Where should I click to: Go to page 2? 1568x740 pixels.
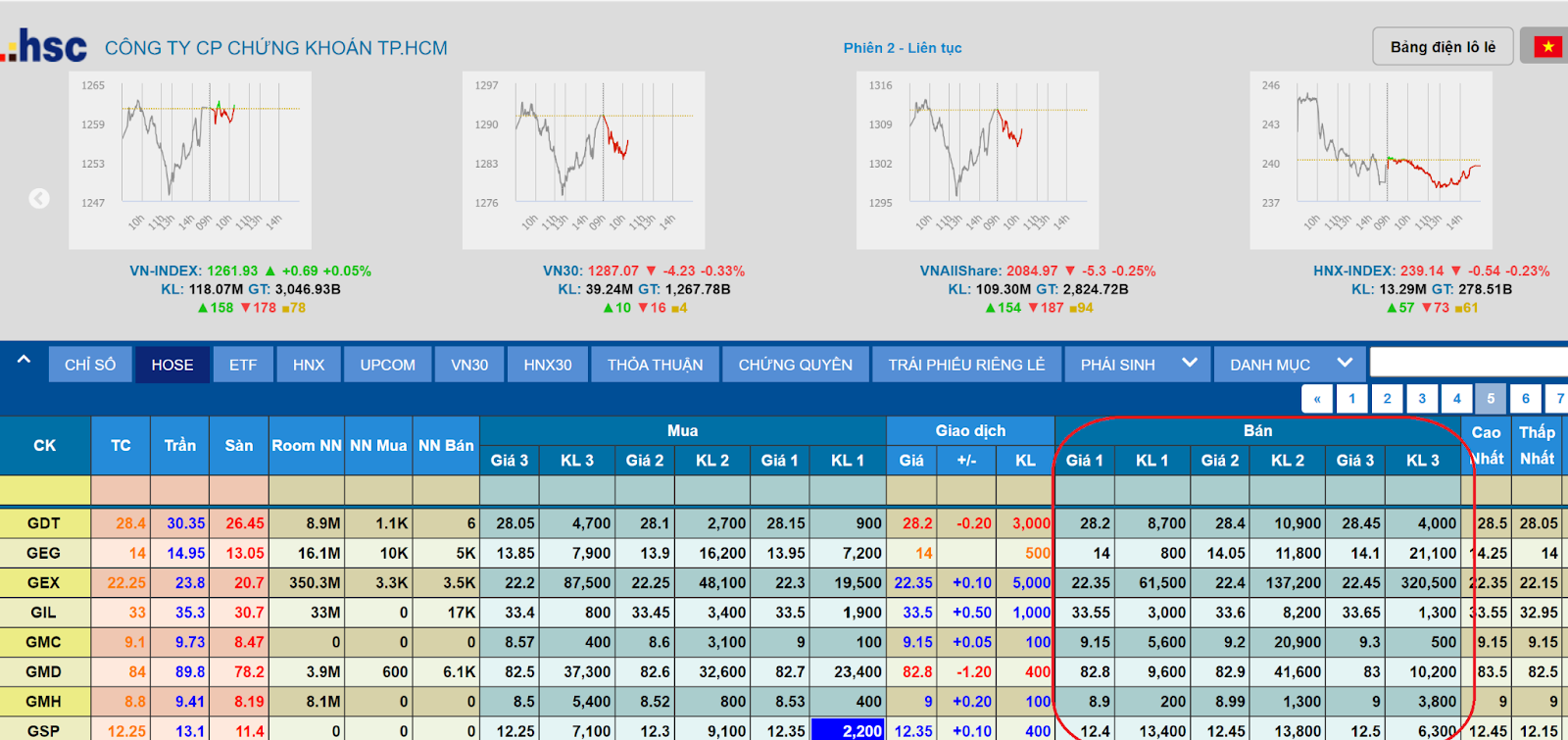point(1387,399)
